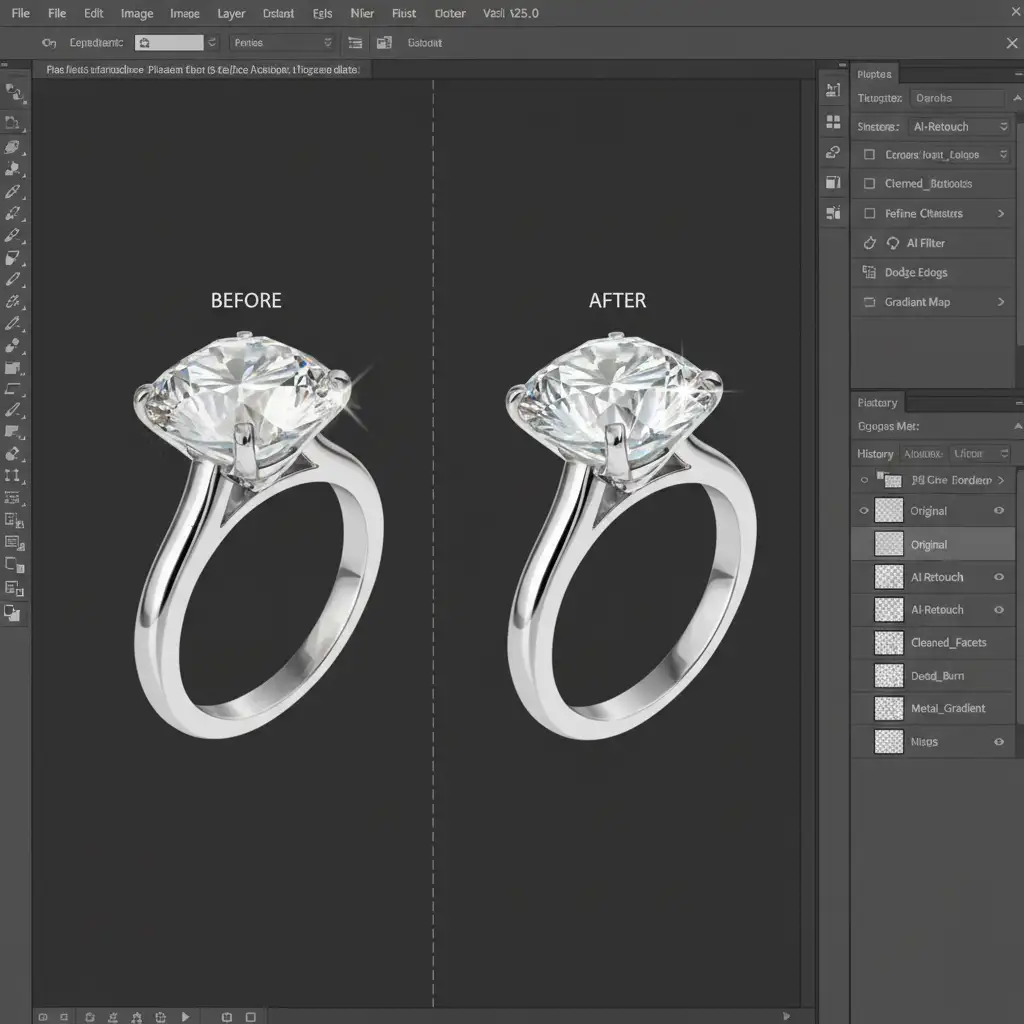1024x1024 pixels.
Task: Click the top icon in collapsed panel strip
Action: click(x=833, y=91)
